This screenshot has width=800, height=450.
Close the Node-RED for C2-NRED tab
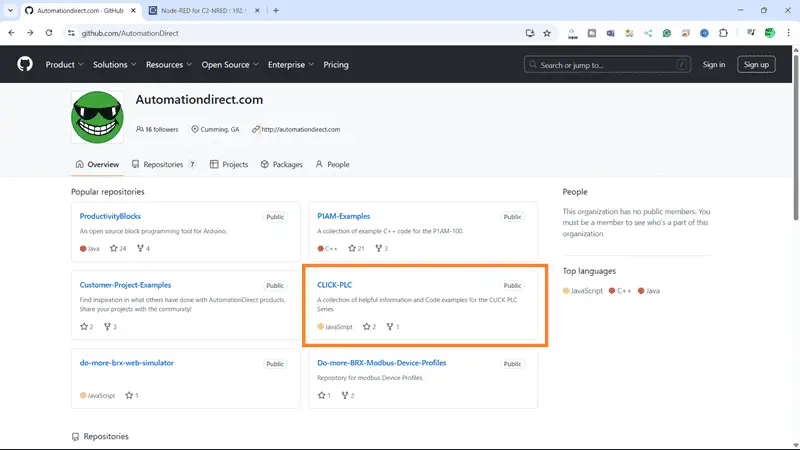pos(257,10)
